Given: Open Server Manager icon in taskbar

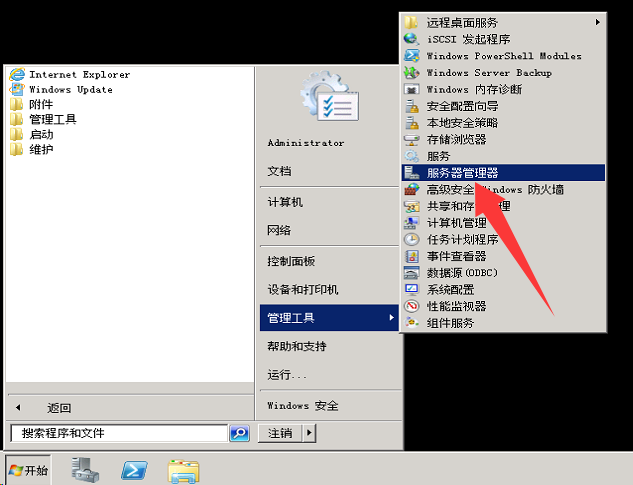Looking at the screenshot, I should coord(85,470).
